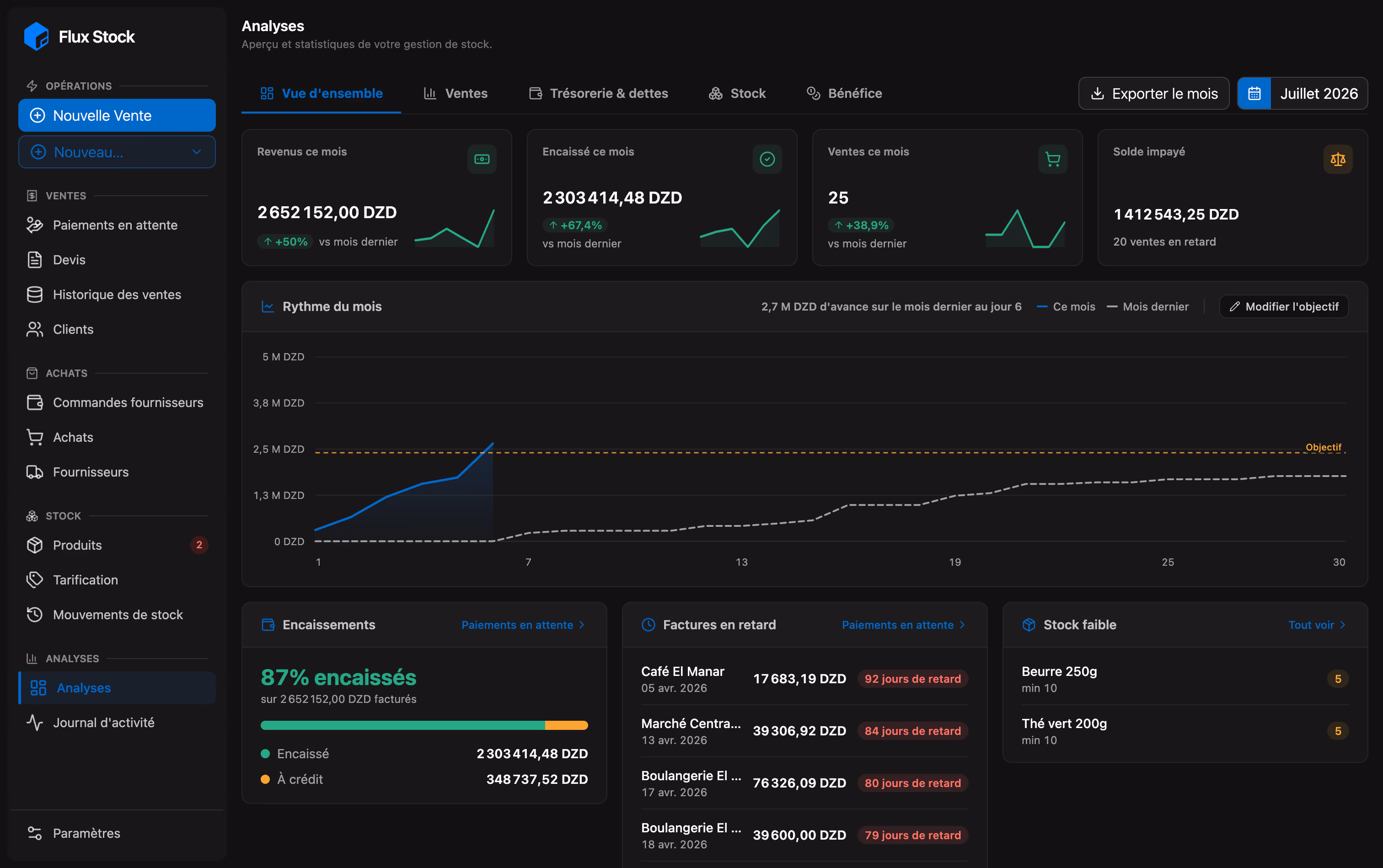Screen dimensions: 1383x868
Task: Click the Fournisseurs truck icon
Action: [x=34, y=472]
